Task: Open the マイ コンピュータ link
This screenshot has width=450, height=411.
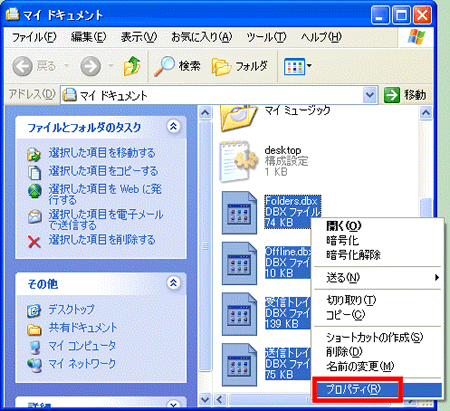Action: 82,345
